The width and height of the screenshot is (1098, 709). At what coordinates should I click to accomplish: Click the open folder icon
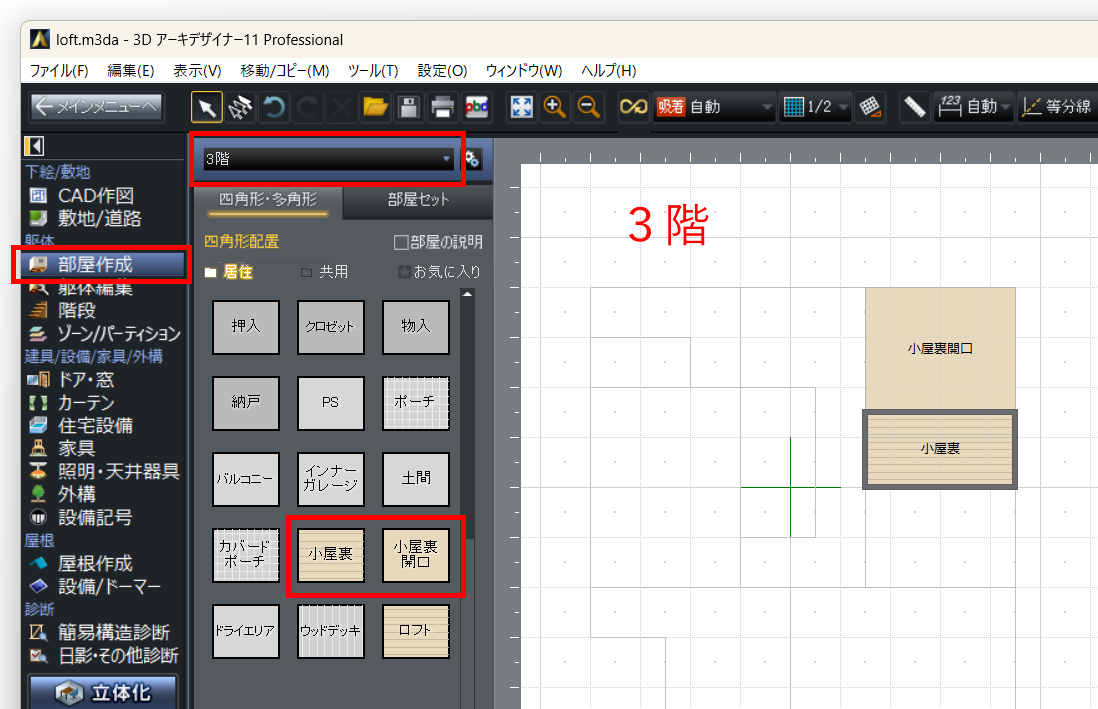(x=374, y=107)
